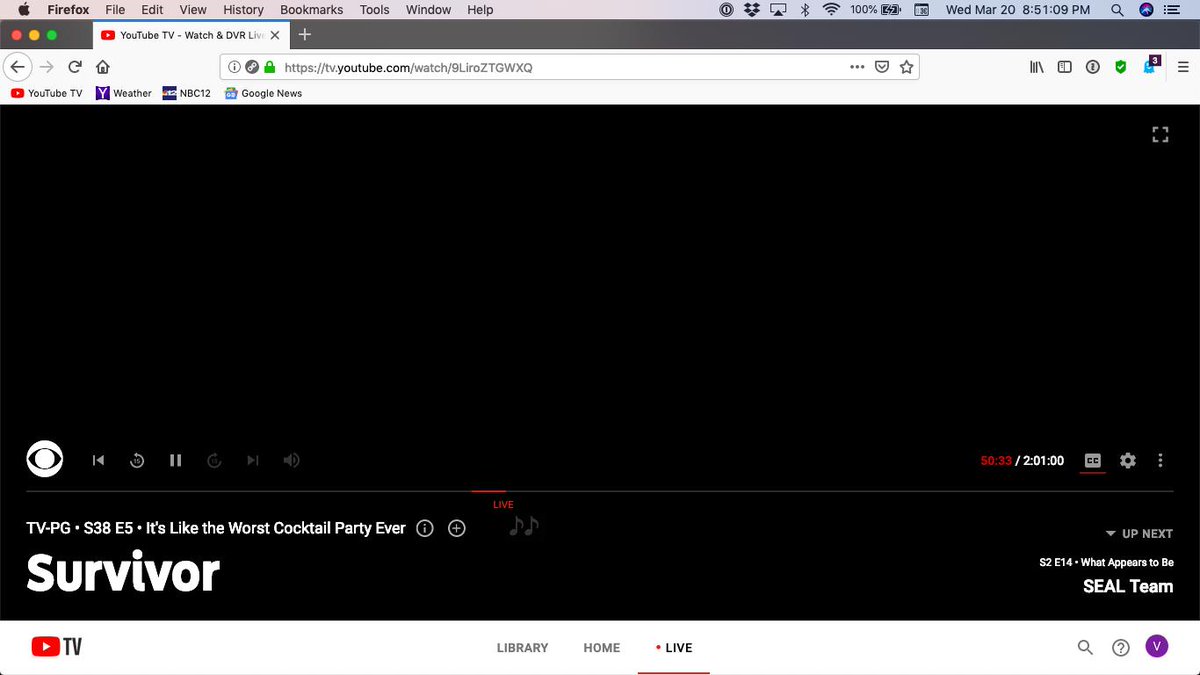The image size is (1200, 675).
Task: Open SEAL Team up next
Action: click(1127, 586)
